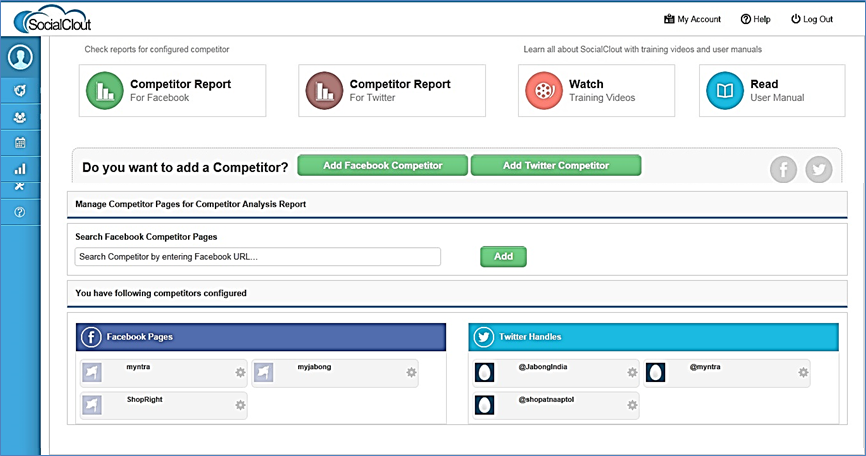Open Read User Manual card
Image resolution: width=866 pixels, height=456 pixels.
[x=772, y=91]
